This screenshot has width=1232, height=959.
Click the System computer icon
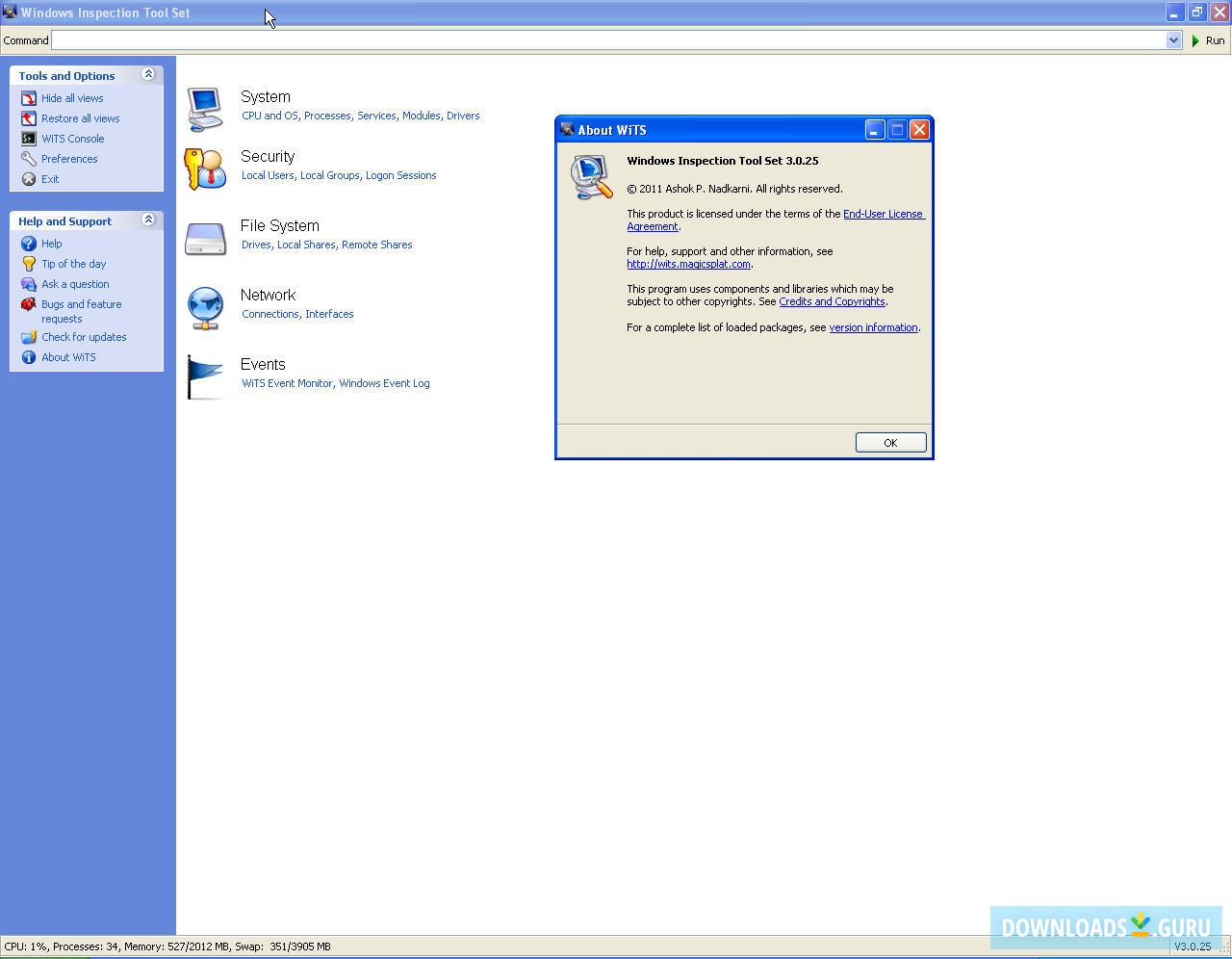click(x=205, y=109)
